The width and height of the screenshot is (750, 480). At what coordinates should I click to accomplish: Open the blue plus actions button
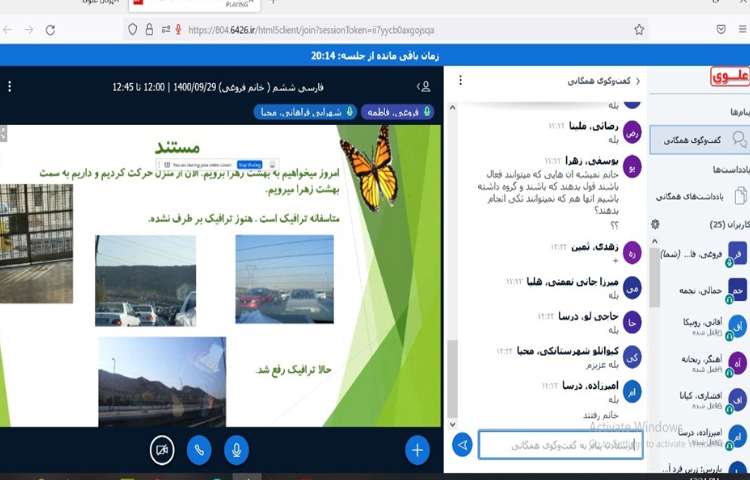tap(417, 450)
